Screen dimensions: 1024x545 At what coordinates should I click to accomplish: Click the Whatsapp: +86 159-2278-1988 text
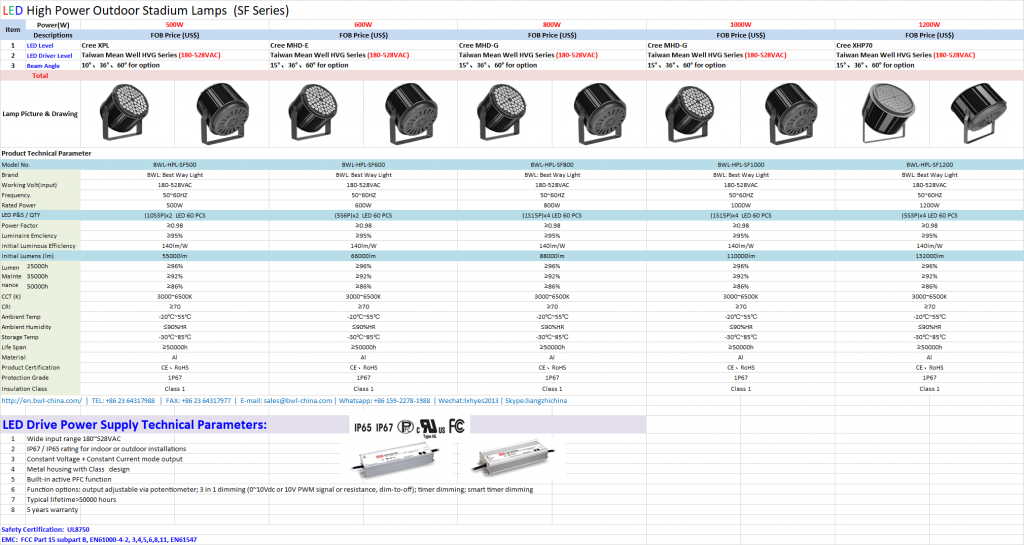pos(385,401)
